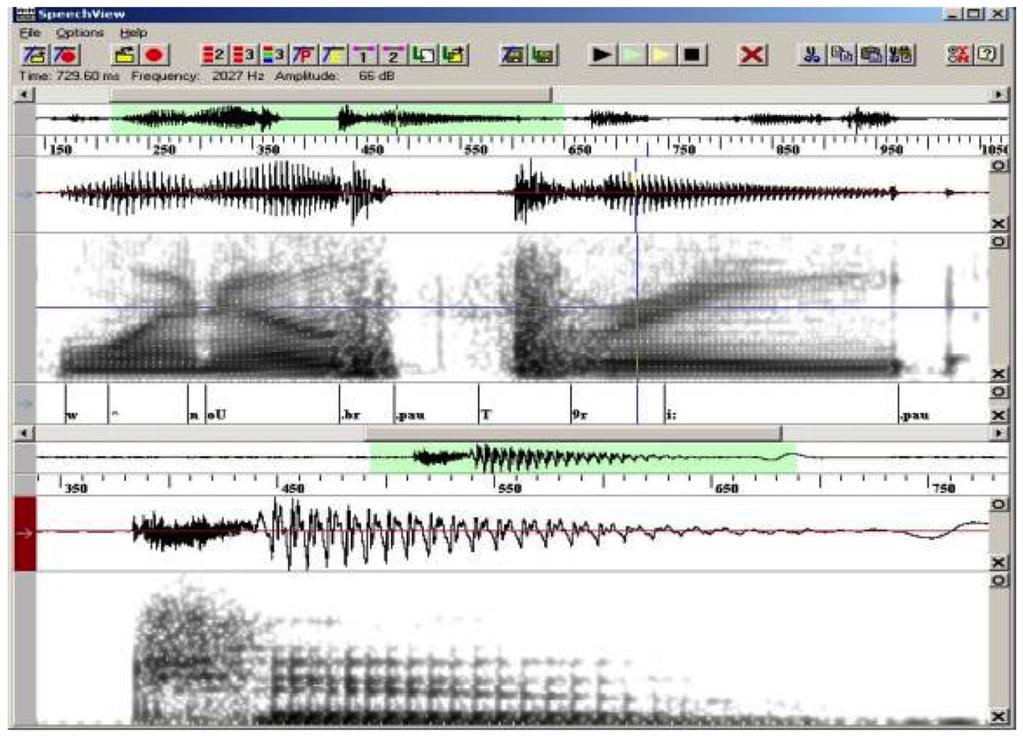Close the lower waveform panel with X
The image size is (1023, 737).
(998, 562)
